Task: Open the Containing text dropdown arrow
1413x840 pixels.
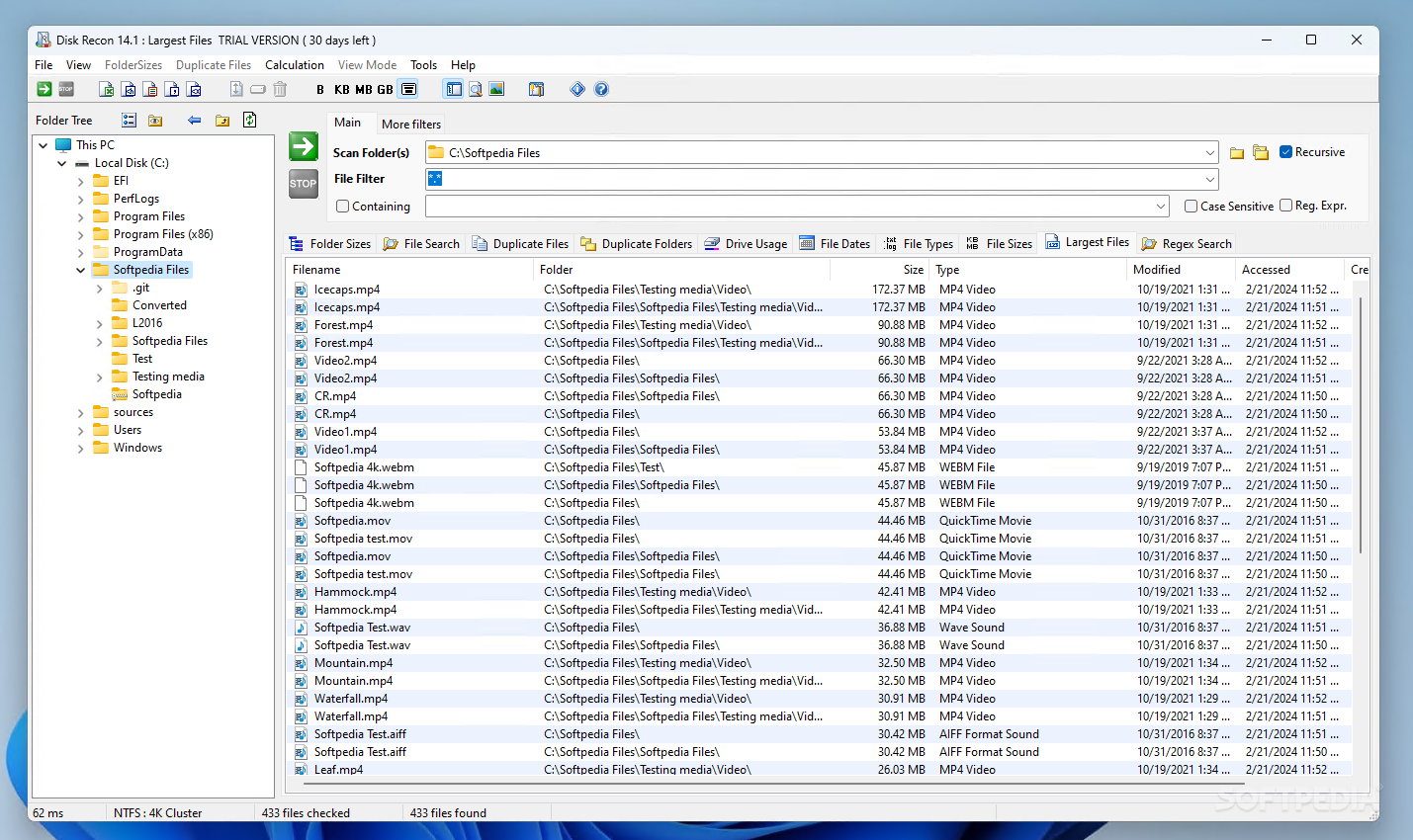Action: point(1161,207)
